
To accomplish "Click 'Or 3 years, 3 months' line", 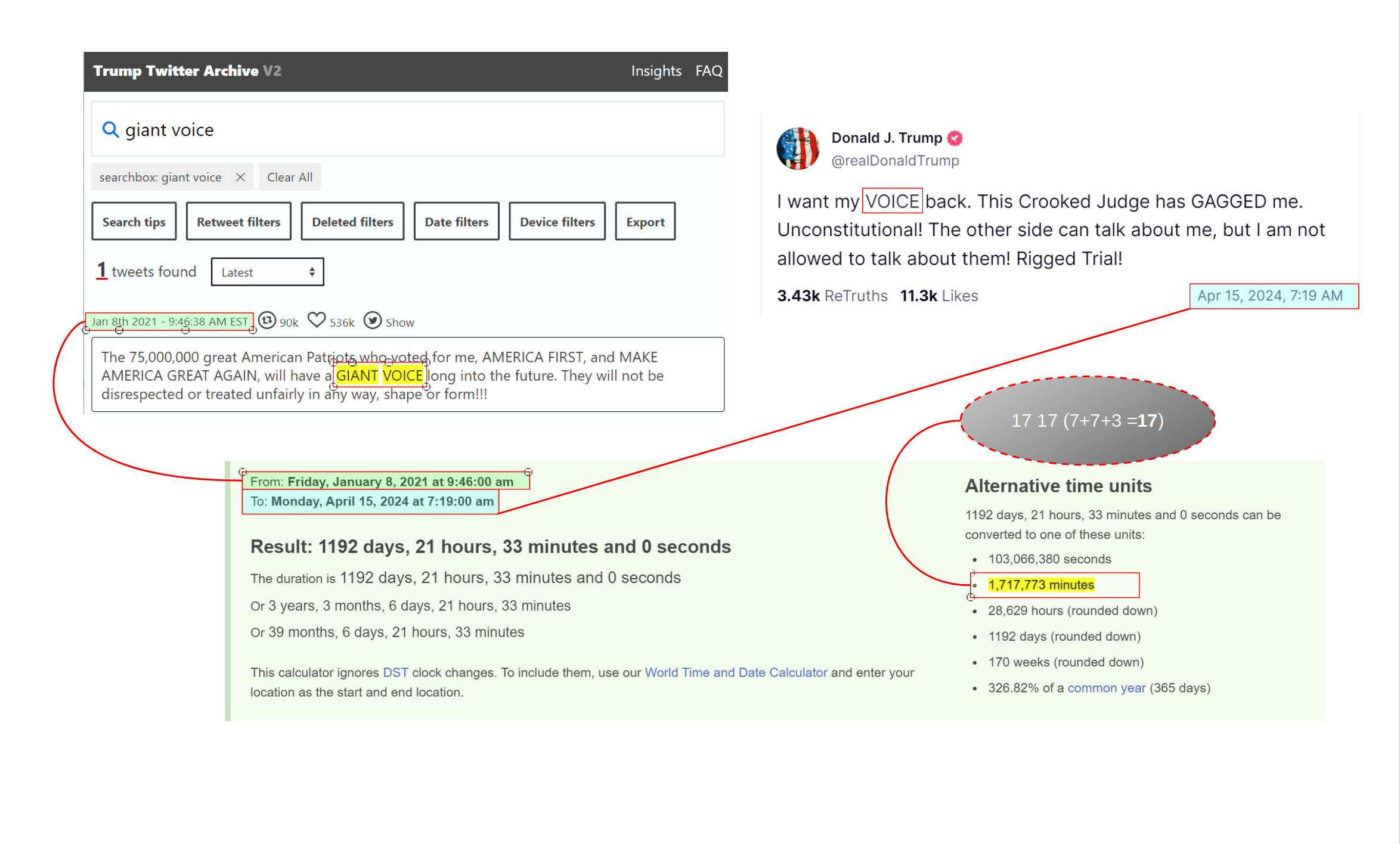I will [410, 606].
